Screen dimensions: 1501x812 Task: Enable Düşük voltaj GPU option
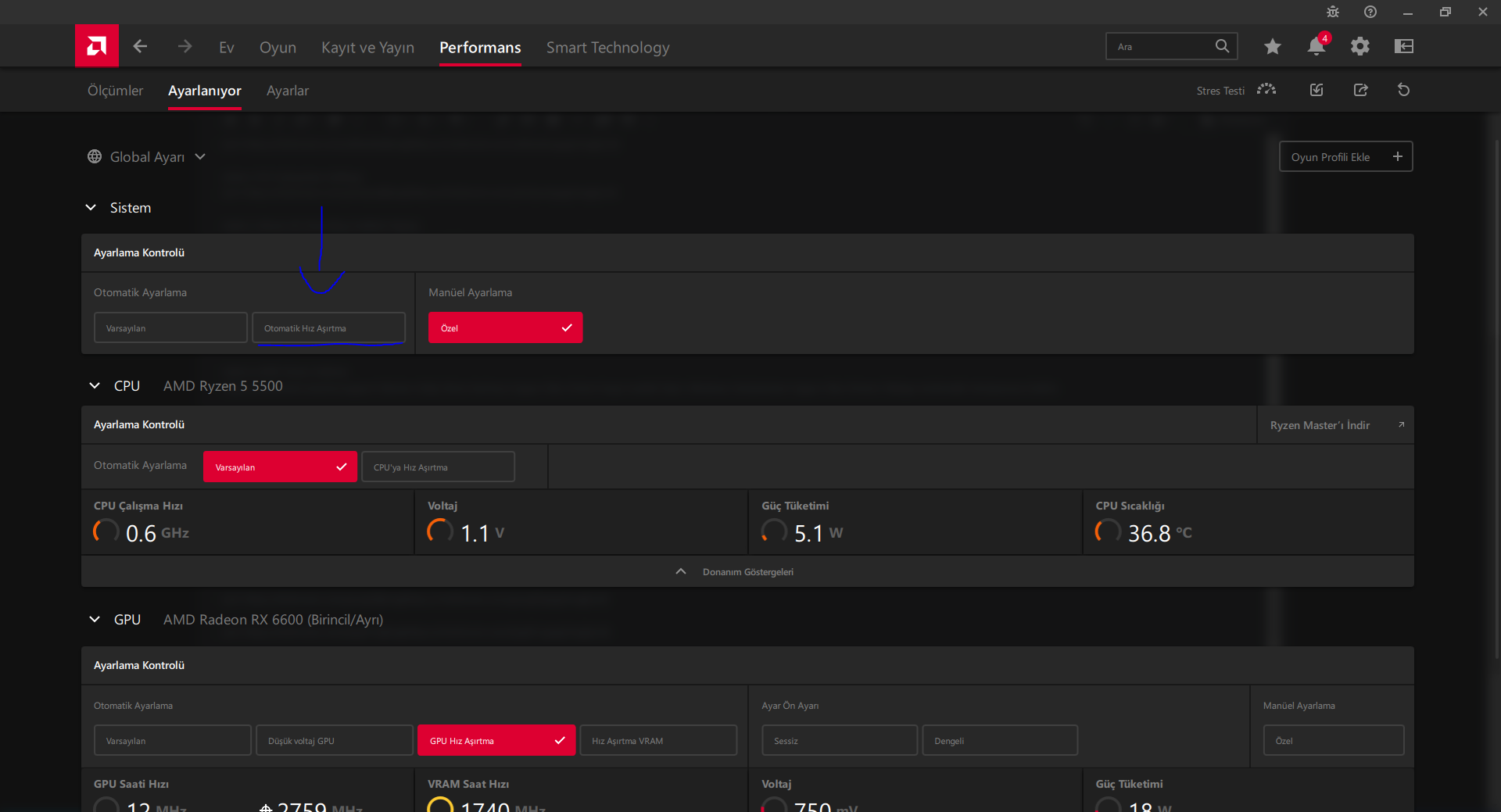pyautogui.click(x=335, y=740)
